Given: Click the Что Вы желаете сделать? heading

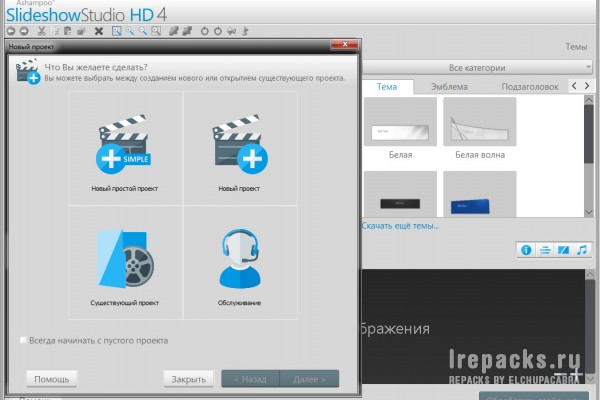Looking at the screenshot, I should coord(96,67).
